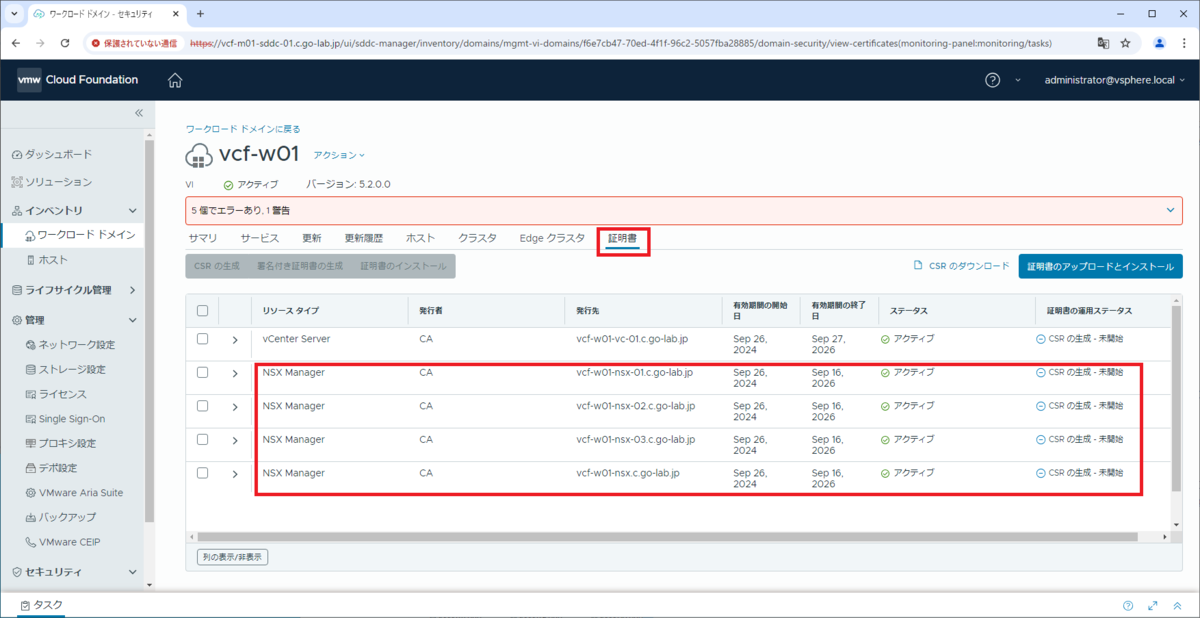
Task: Select ホスト in the sidebar inventory
Action: tap(46, 259)
